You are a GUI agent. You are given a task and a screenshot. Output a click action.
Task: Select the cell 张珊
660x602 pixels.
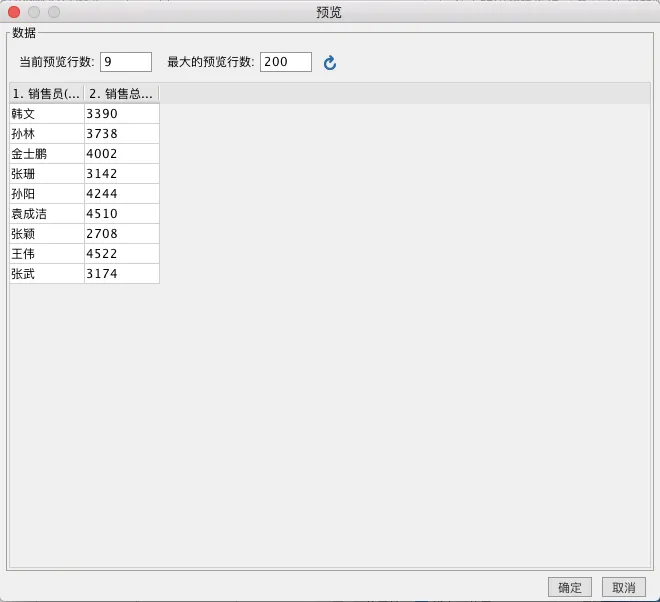pyautogui.click(x=47, y=173)
